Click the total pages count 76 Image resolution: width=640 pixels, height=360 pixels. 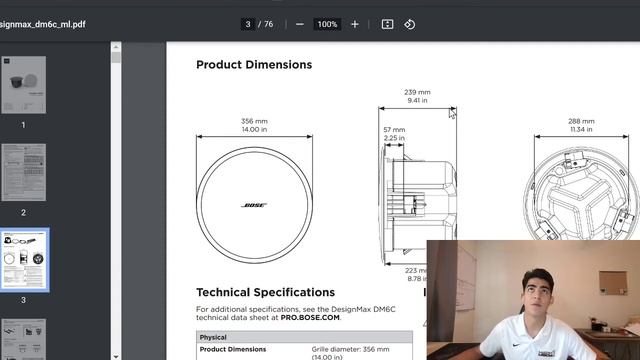[268, 24]
